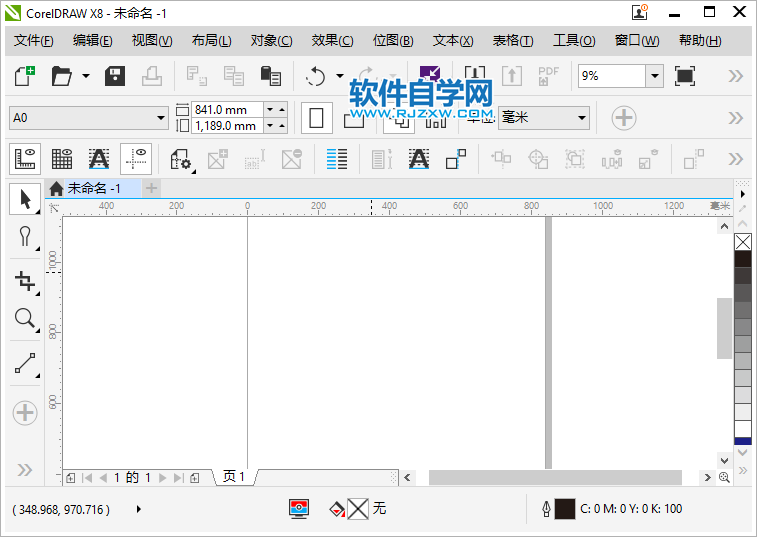Click the page width 841.0 mm field
This screenshot has height=537, width=757.
[227, 110]
